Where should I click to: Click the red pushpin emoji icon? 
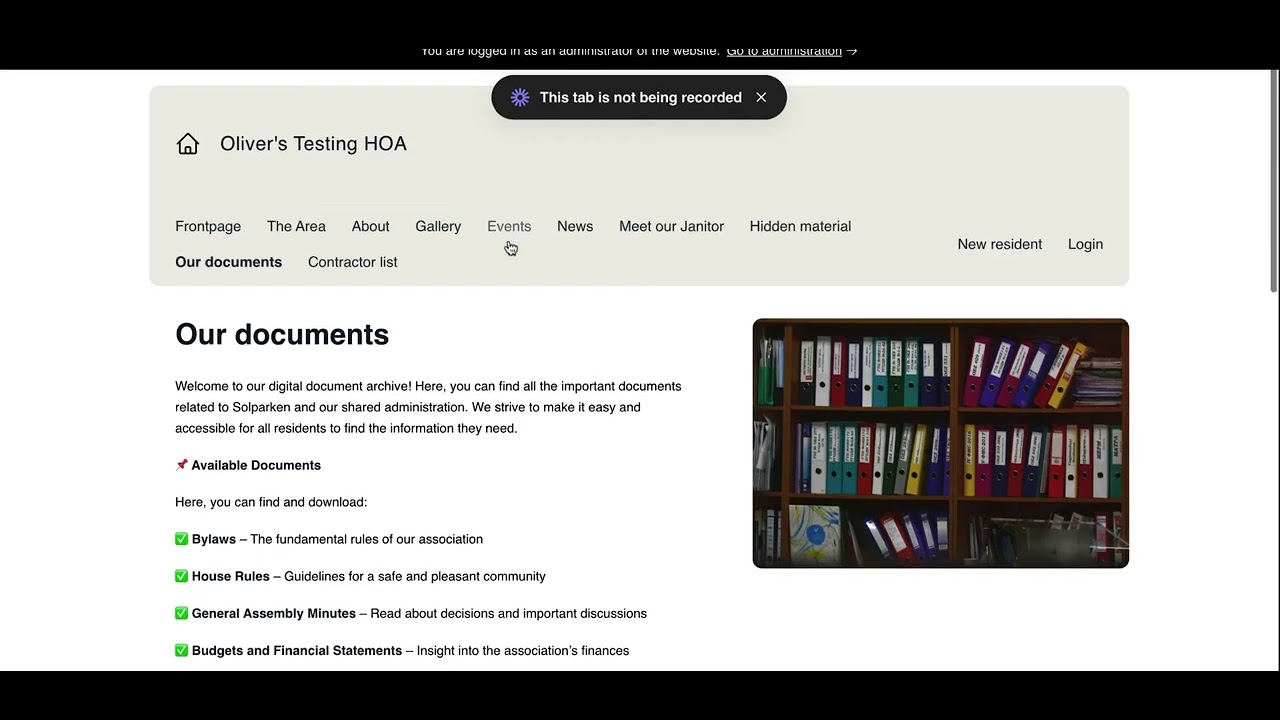tap(181, 465)
